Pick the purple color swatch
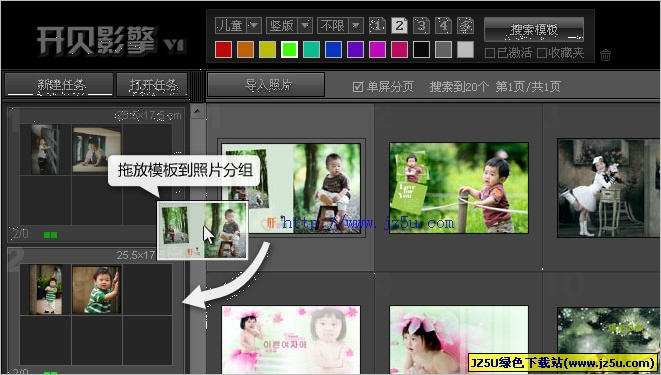This screenshot has width=661, height=375. (x=355, y=50)
